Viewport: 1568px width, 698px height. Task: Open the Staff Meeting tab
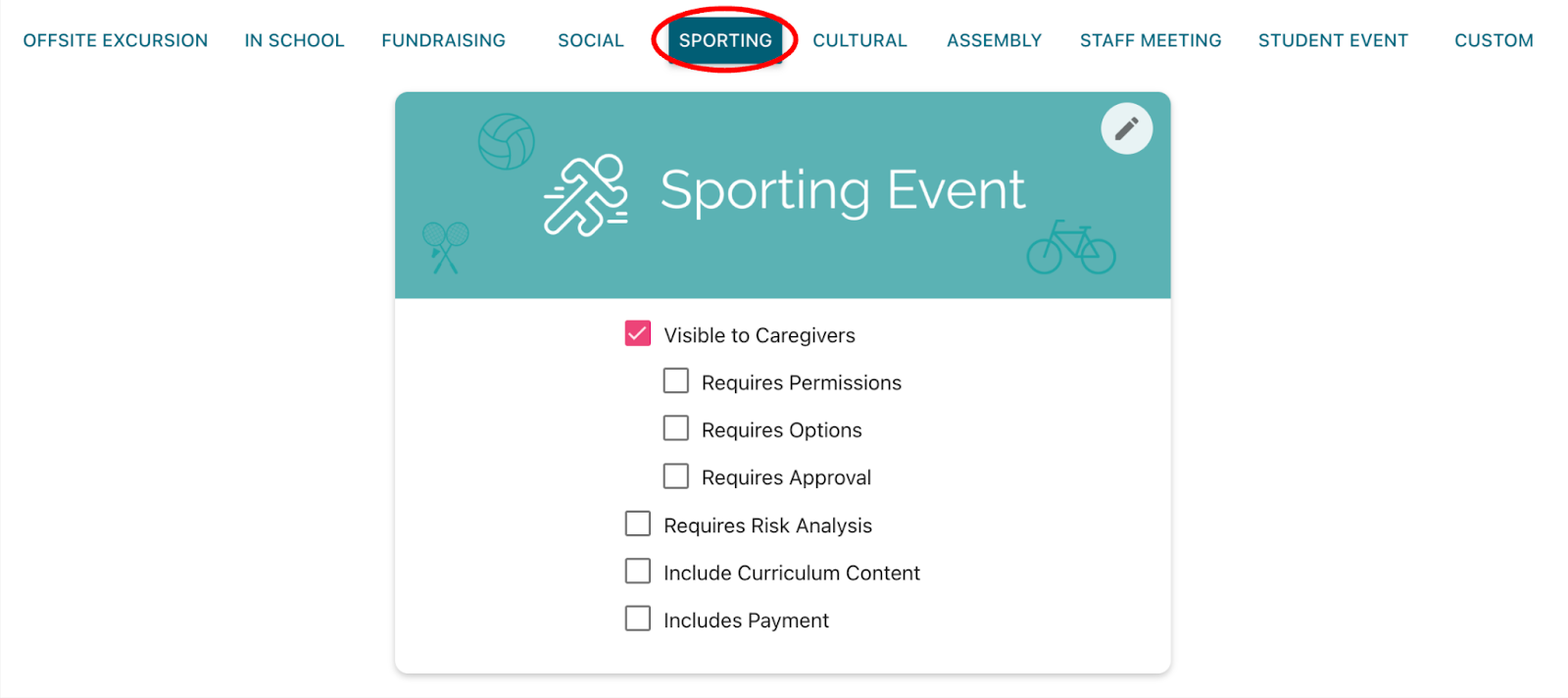pyautogui.click(x=1151, y=40)
